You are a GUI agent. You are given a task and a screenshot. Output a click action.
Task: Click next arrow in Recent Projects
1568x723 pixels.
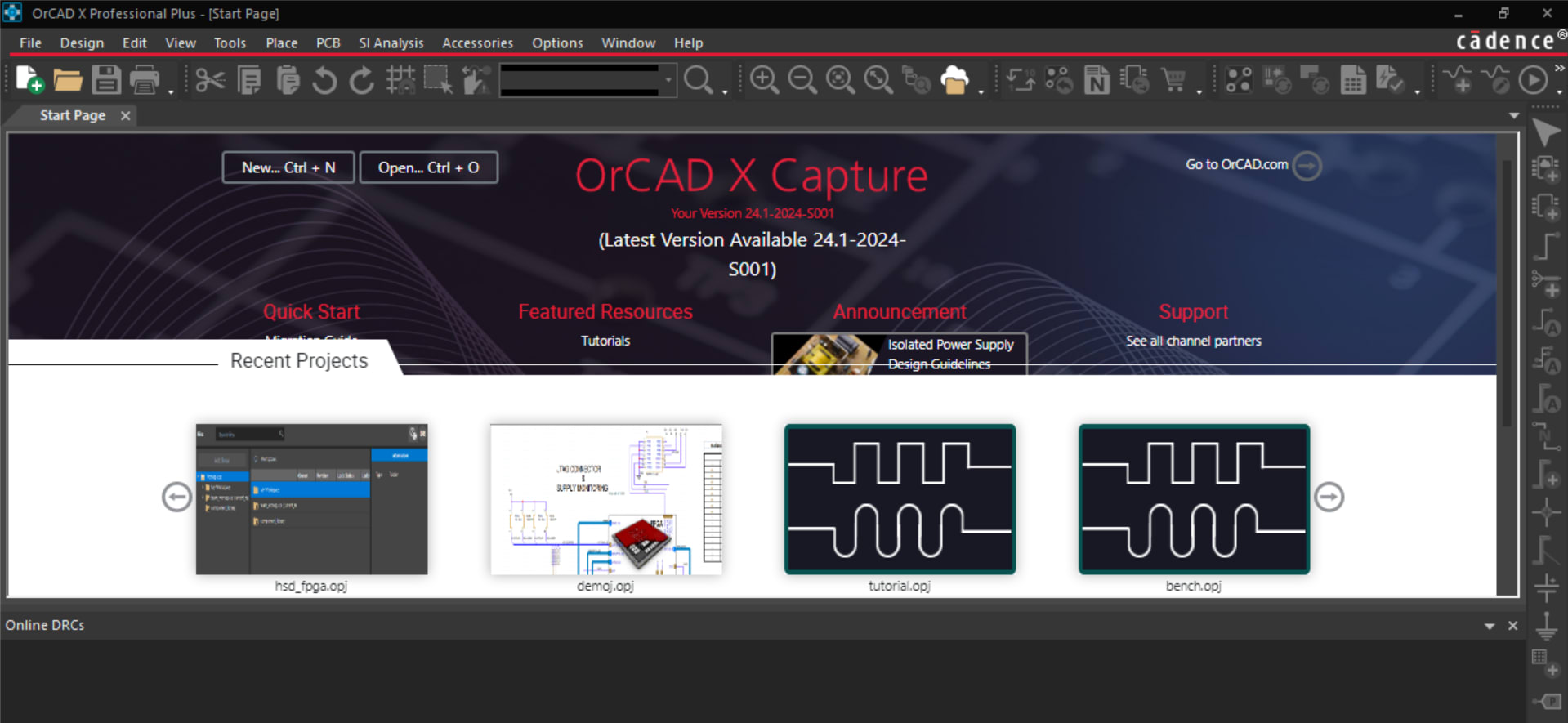(x=1329, y=497)
